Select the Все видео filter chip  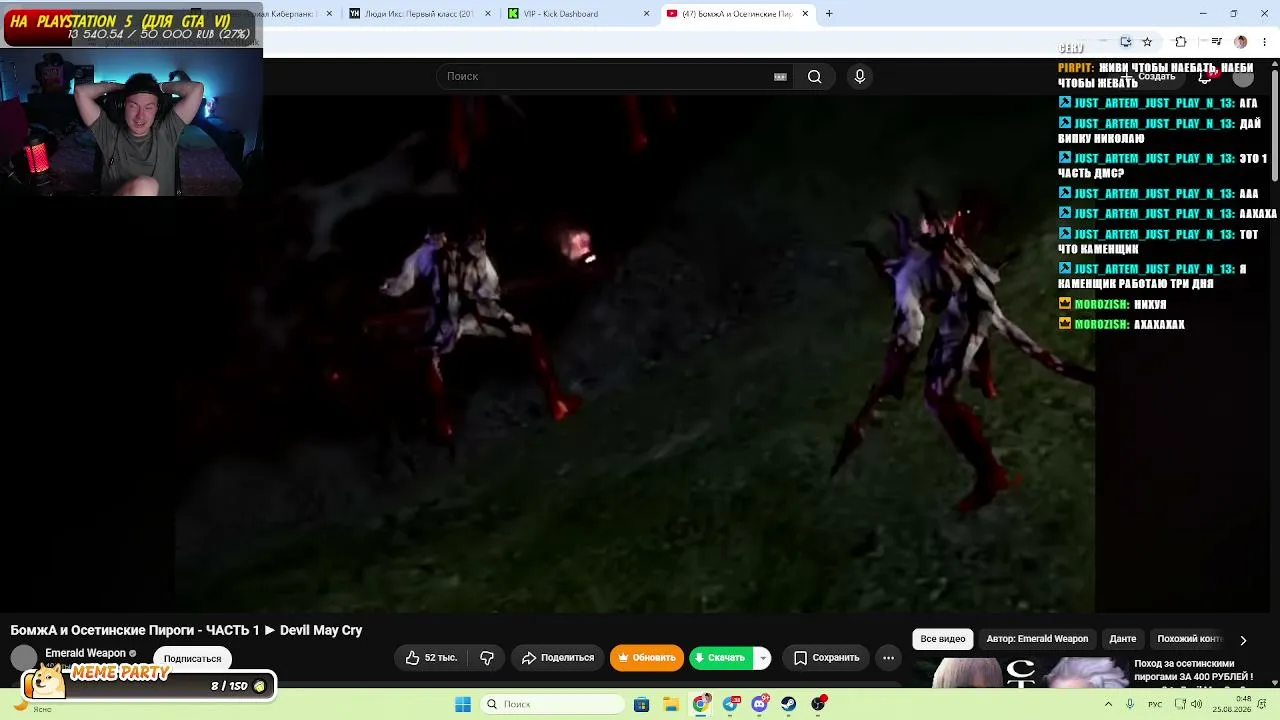(x=943, y=639)
